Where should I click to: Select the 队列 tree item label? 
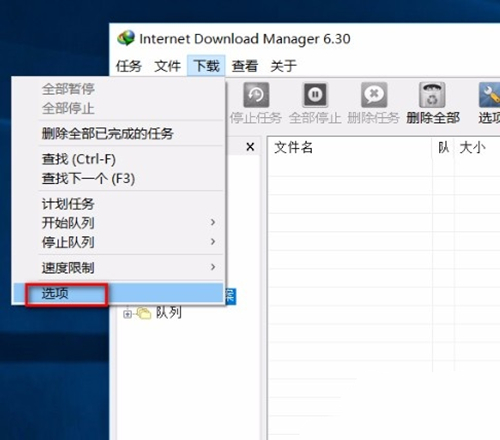[x=169, y=313]
